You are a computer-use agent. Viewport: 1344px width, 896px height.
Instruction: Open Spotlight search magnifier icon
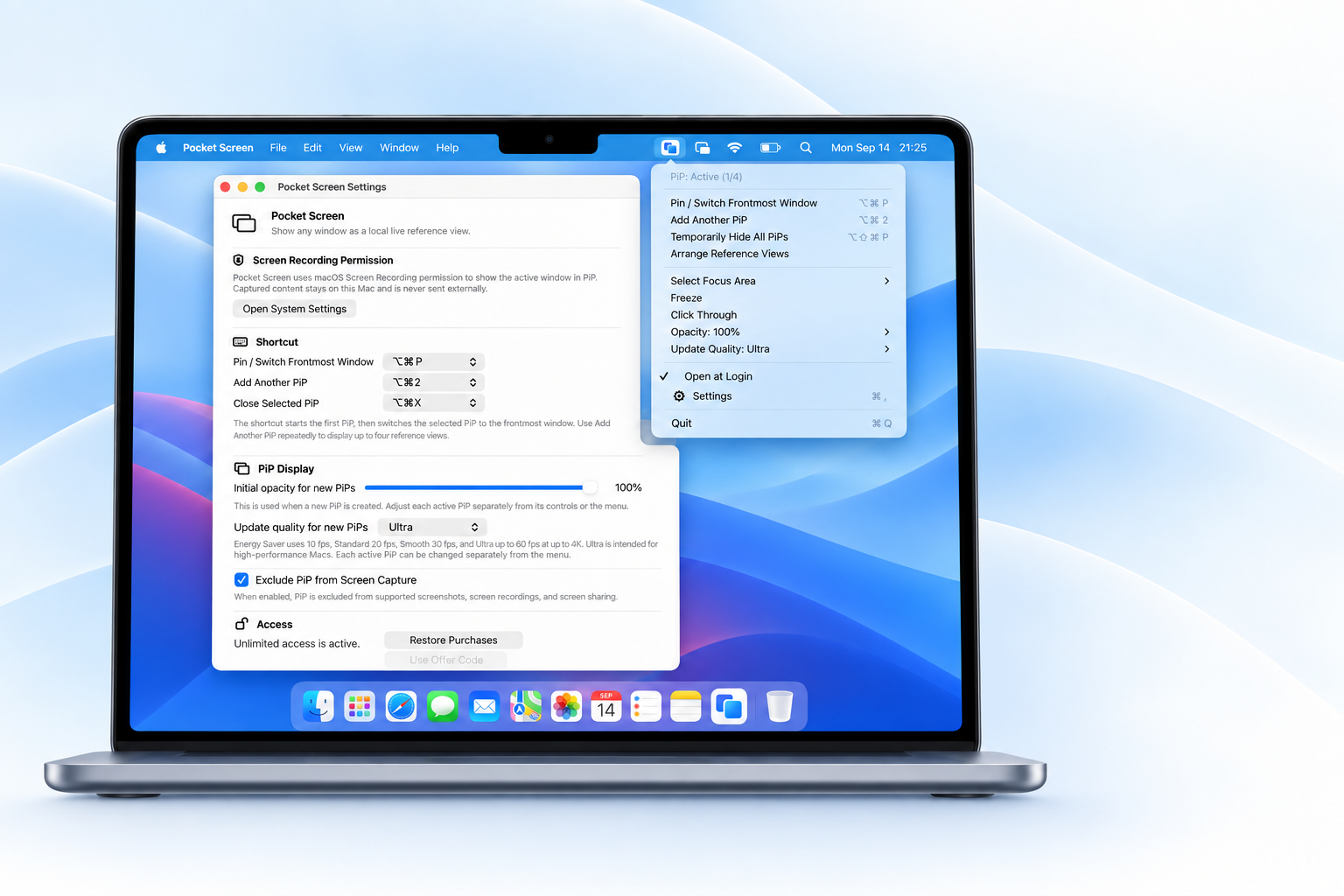point(806,148)
